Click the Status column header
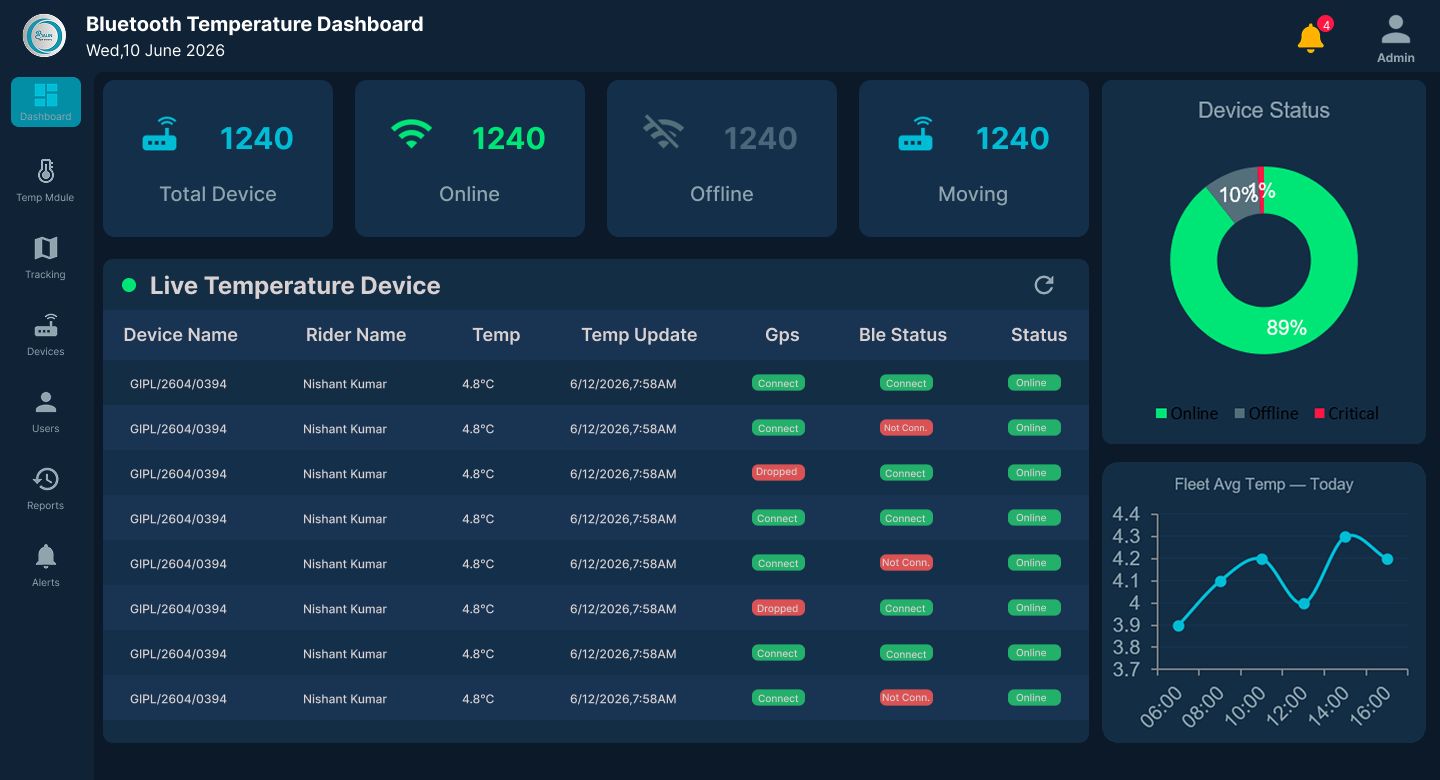This screenshot has width=1440, height=780. point(1039,335)
